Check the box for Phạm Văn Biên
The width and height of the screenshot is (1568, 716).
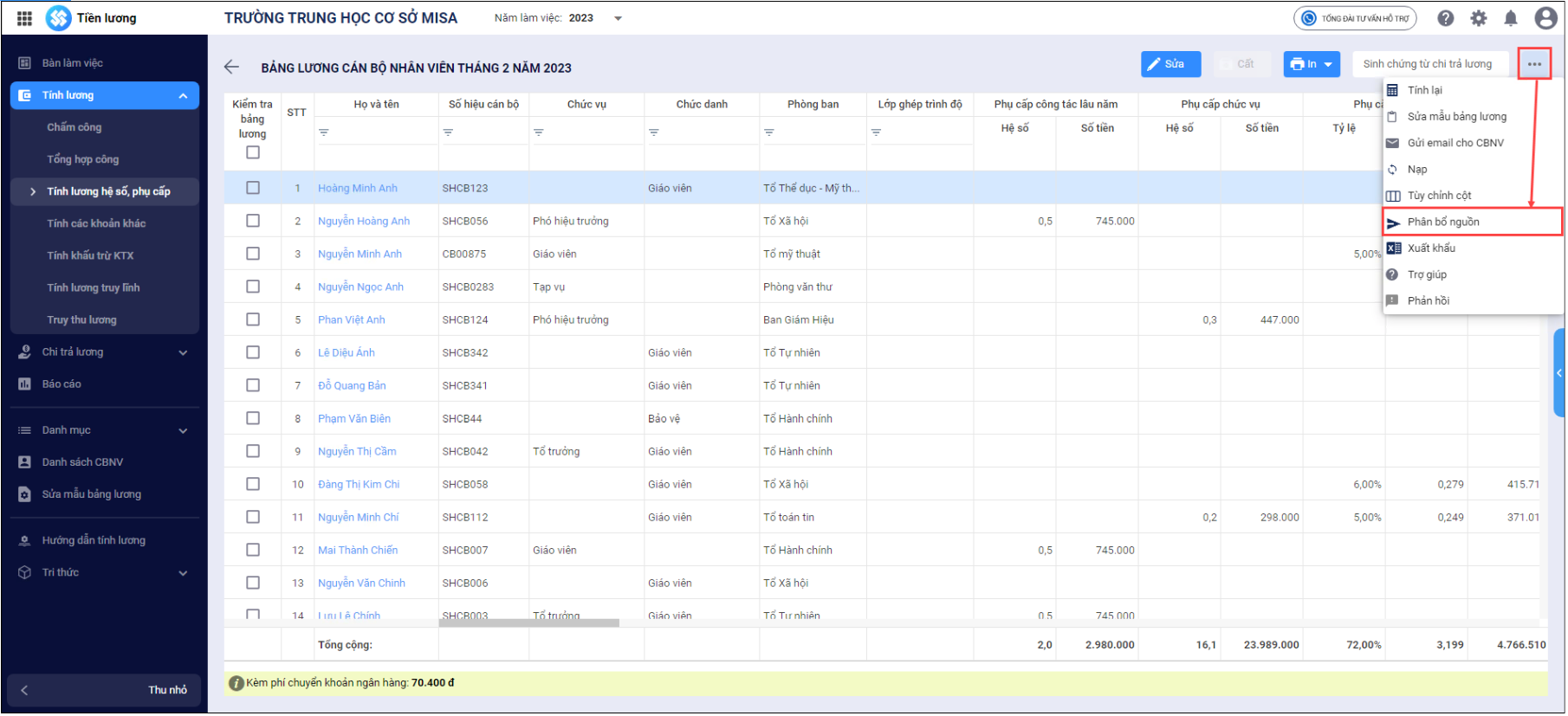253,418
